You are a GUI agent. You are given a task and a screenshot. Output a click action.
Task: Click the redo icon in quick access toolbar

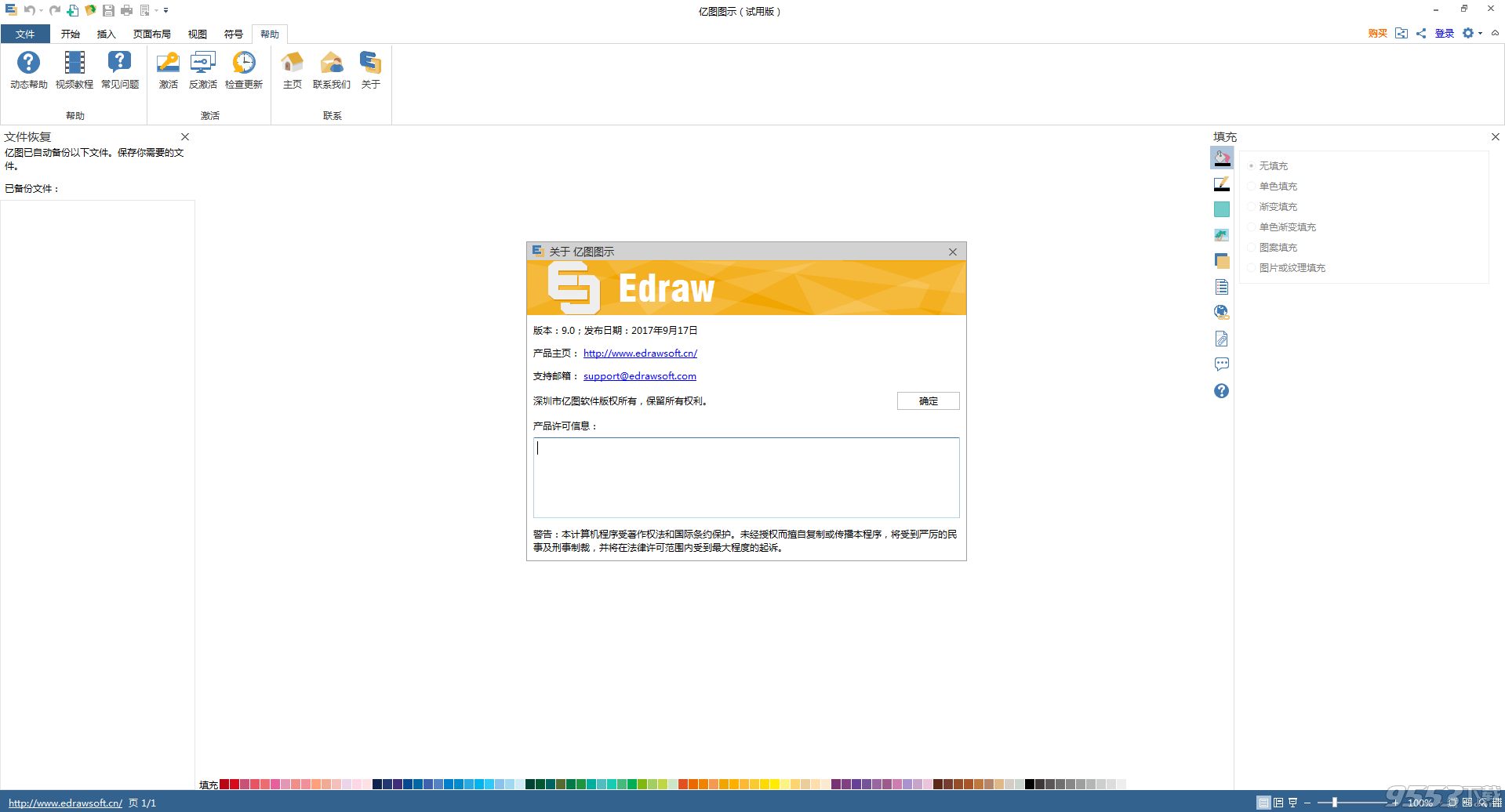pyautogui.click(x=55, y=10)
